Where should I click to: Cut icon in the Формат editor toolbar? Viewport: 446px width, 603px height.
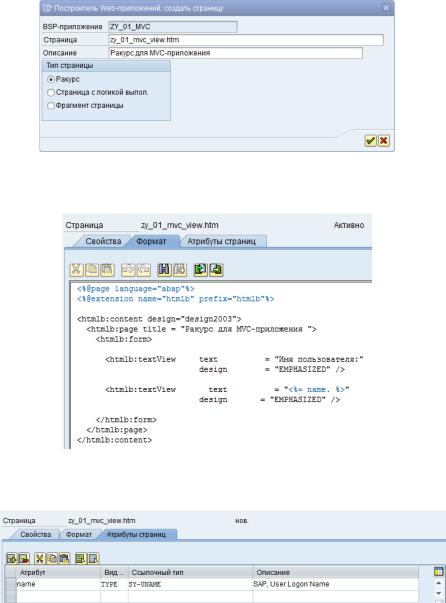coord(77,270)
